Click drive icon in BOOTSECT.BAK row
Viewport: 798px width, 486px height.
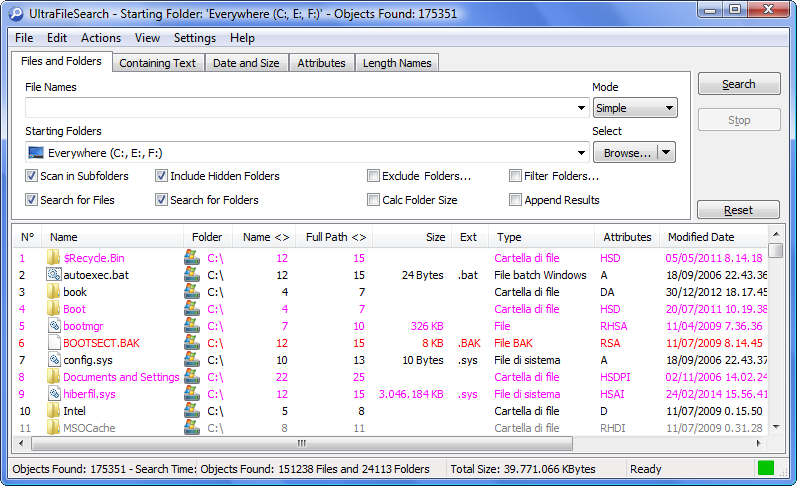tap(192, 342)
